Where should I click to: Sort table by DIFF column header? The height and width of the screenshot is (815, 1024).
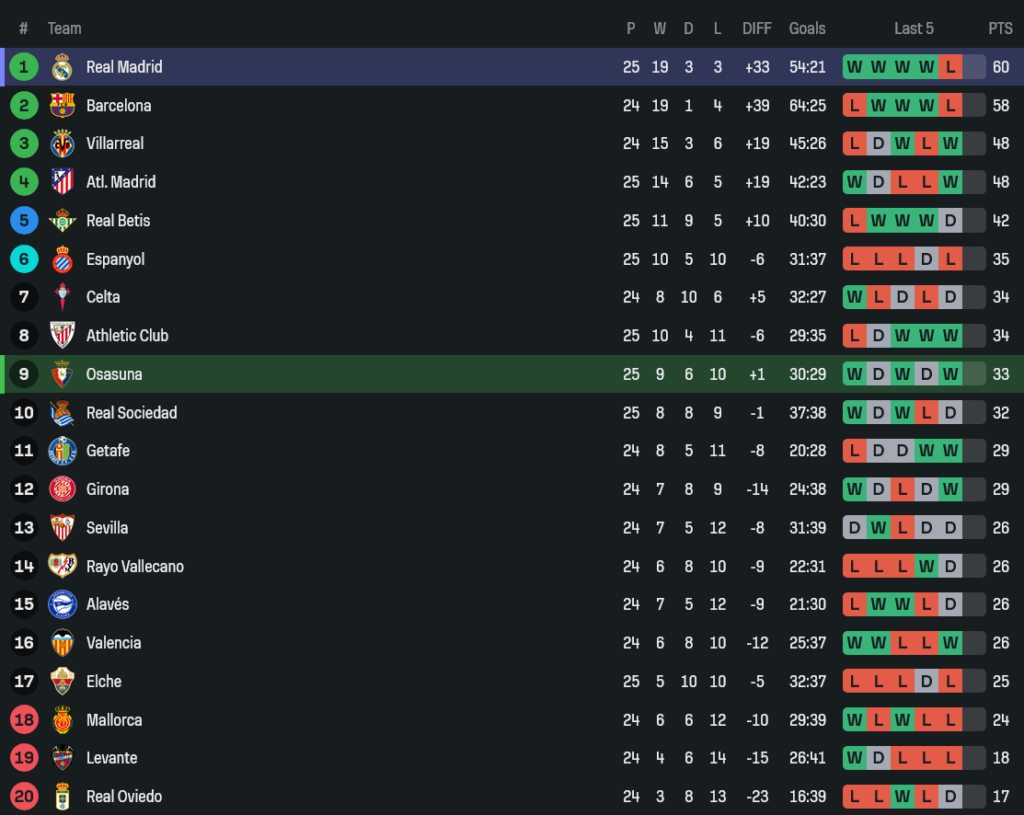pyautogui.click(x=757, y=28)
